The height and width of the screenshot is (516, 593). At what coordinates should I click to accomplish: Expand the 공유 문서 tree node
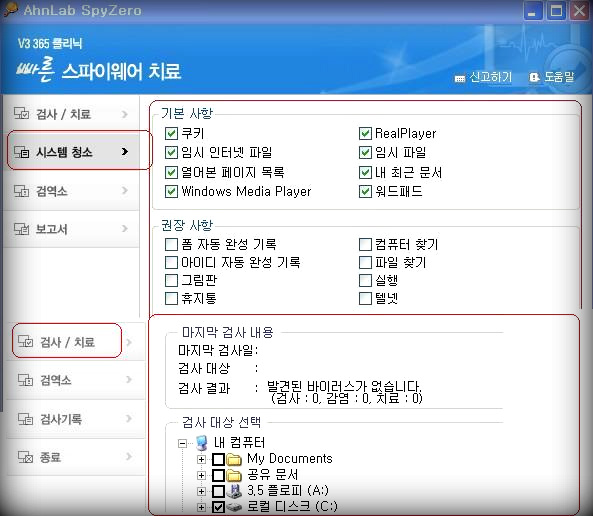(x=201, y=475)
